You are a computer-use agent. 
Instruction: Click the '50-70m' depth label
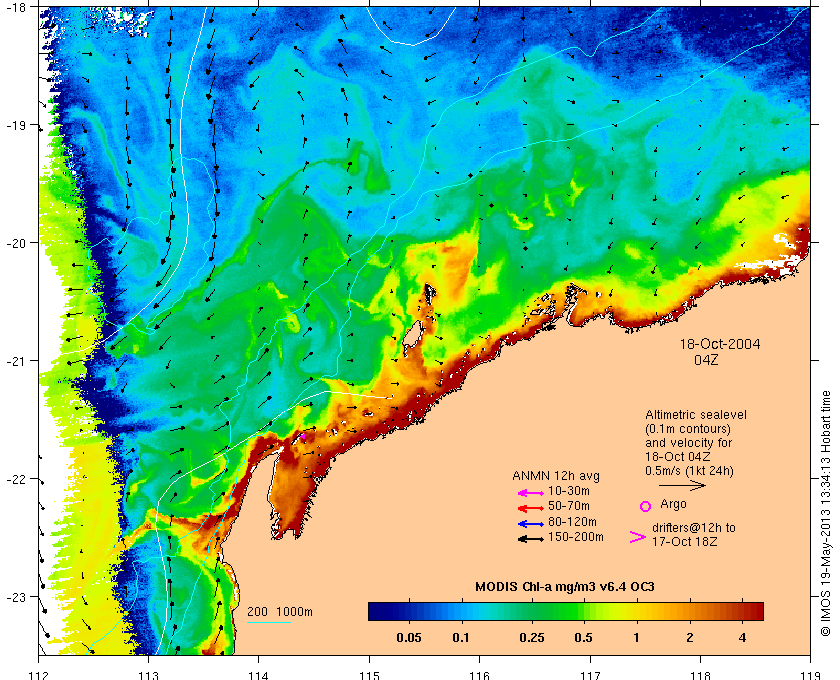[x=569, y=506]
